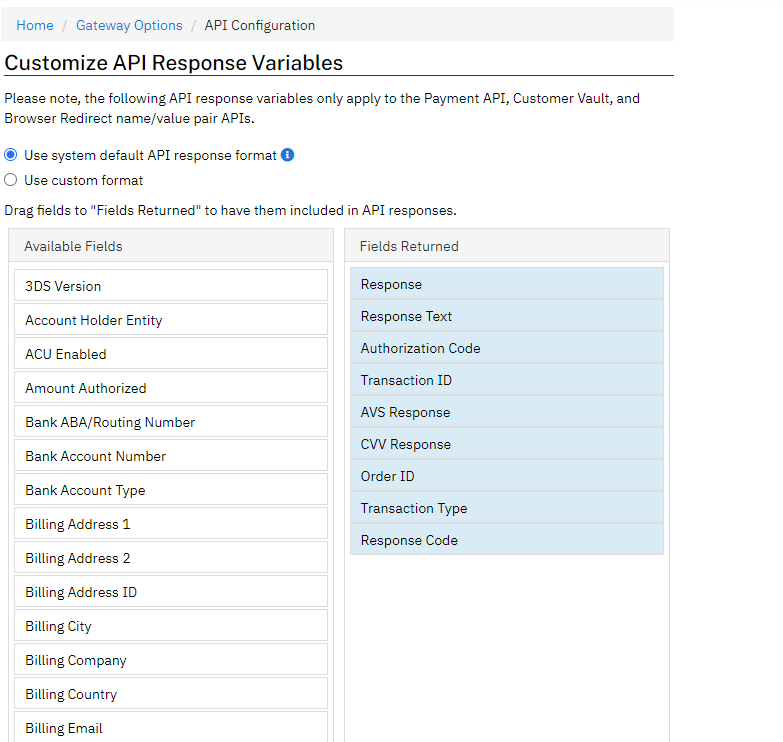Click Billing Address ID field

coord(171,591)
